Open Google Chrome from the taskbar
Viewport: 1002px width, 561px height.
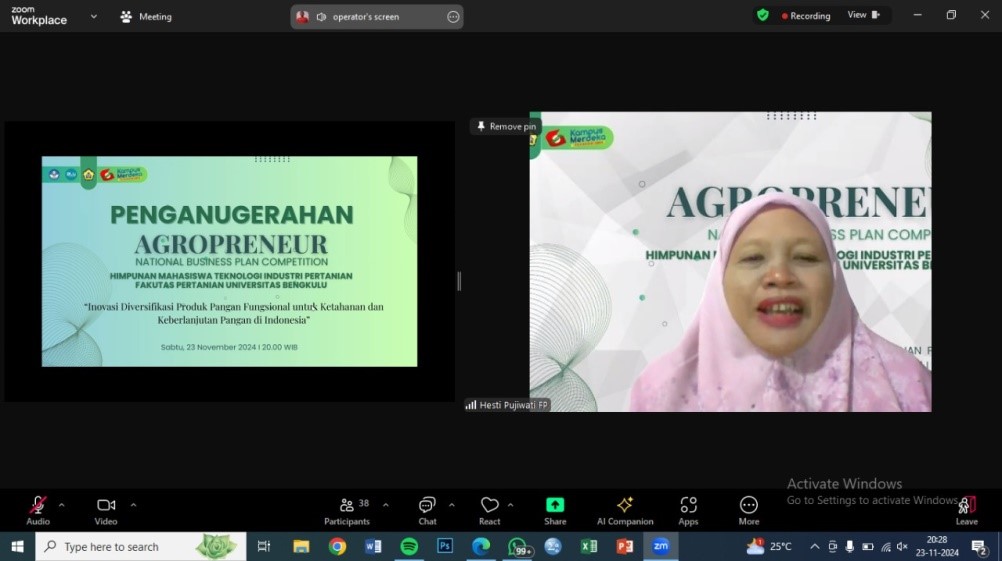[337, 546]
